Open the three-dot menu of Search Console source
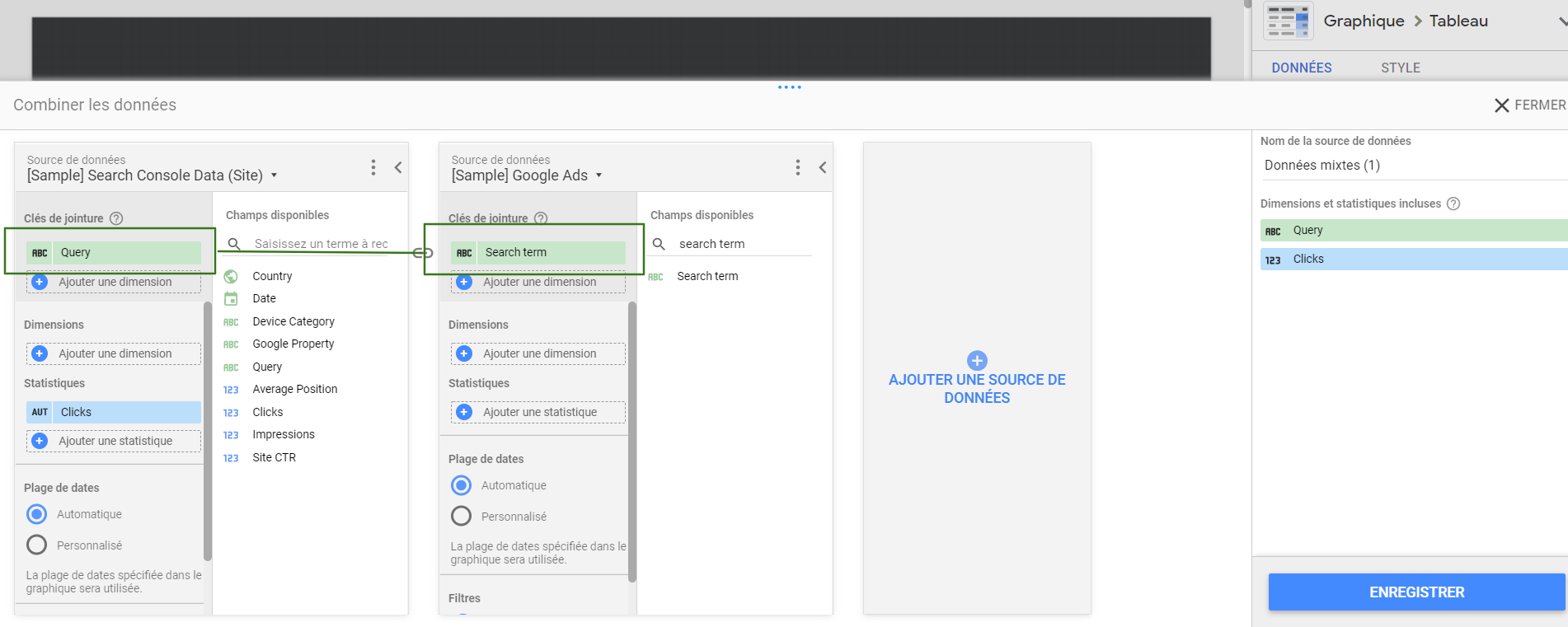 373,167
